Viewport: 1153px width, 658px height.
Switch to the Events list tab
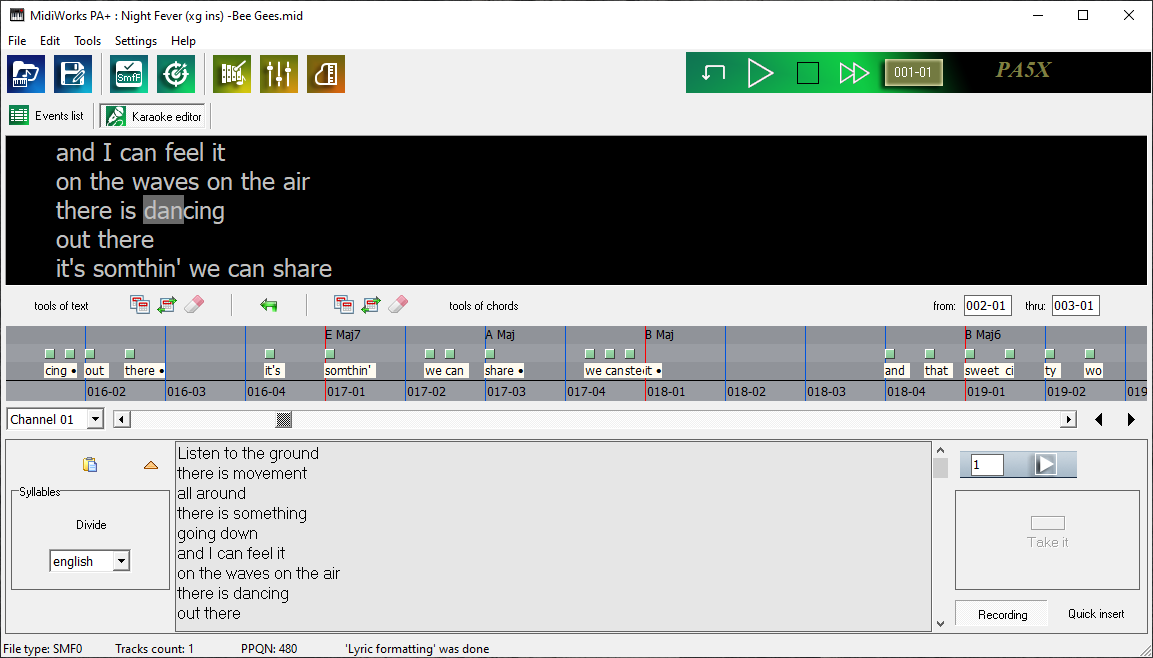[x=48, y=116]
